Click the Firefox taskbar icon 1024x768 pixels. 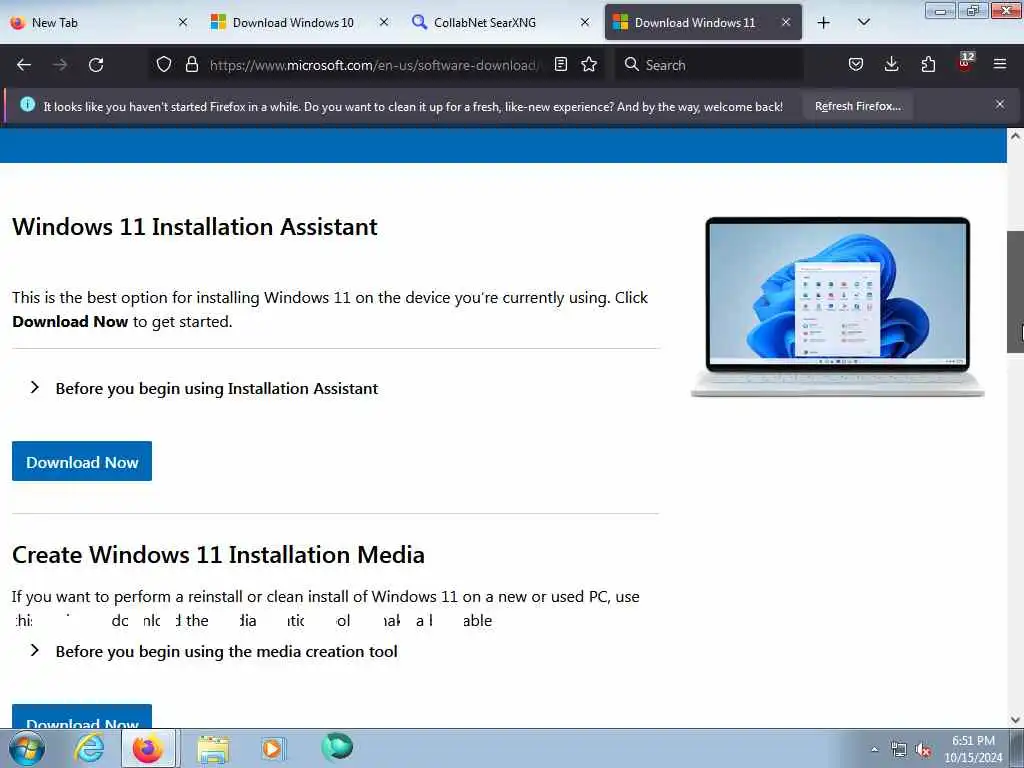[148, 748]
